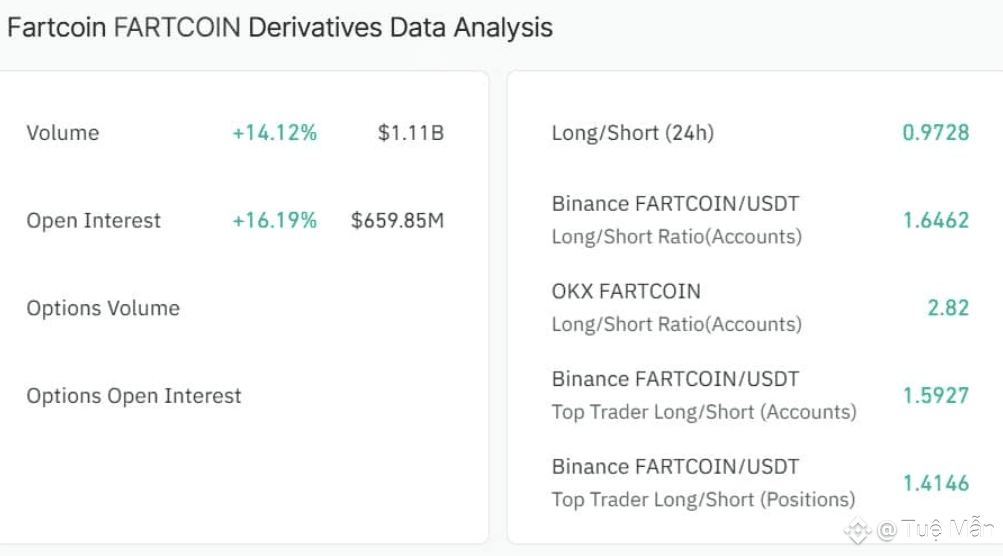Click the +16.19% open interest change

(274, 221)
